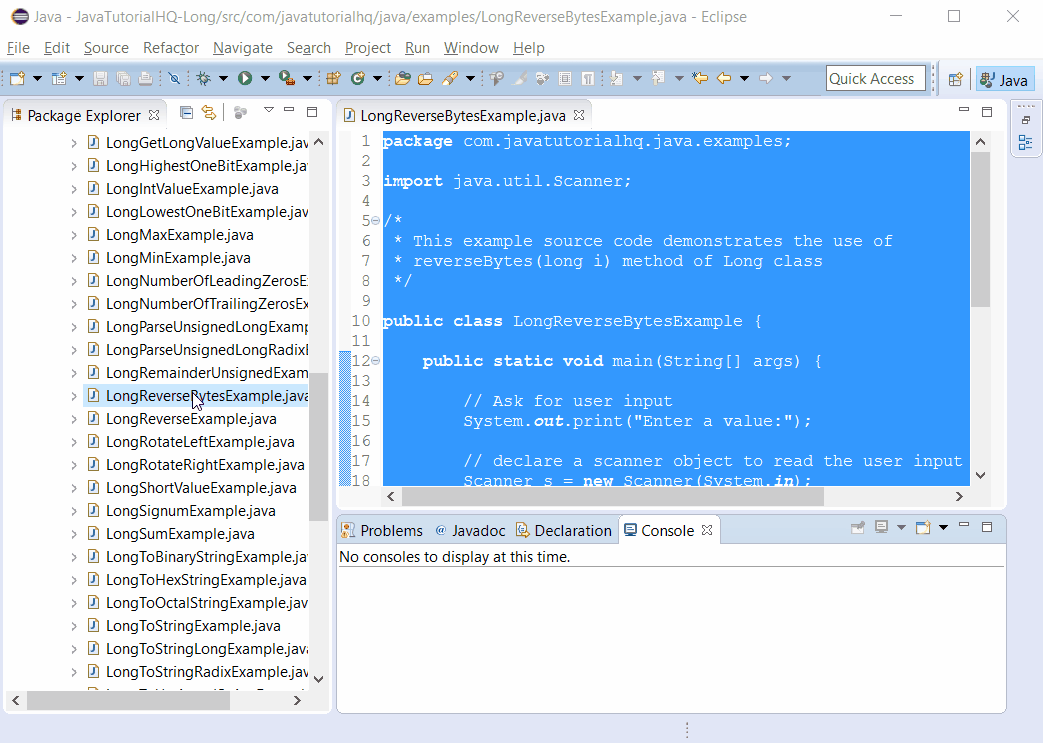Viewport: 1043px width, 743px height.
Task: Click the Forward navigation arrow
Action: pos(766,78)
